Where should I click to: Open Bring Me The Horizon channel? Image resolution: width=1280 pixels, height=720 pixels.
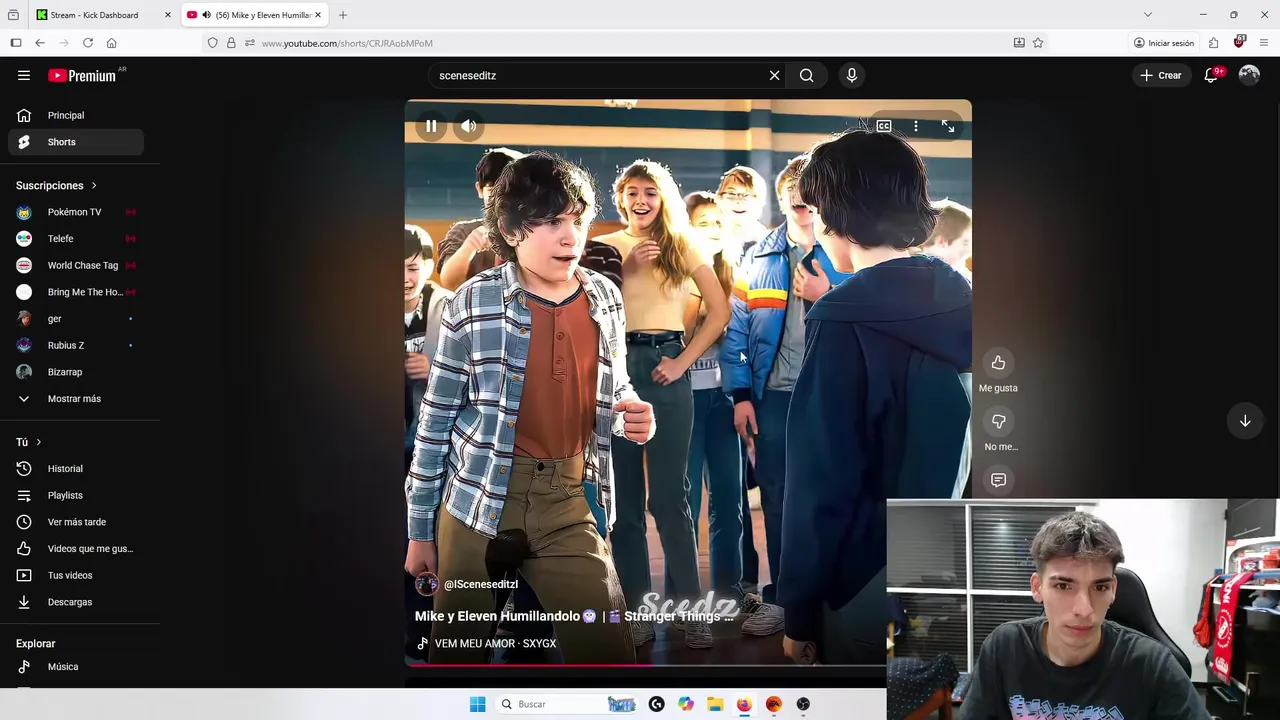[x=76, y=292]
